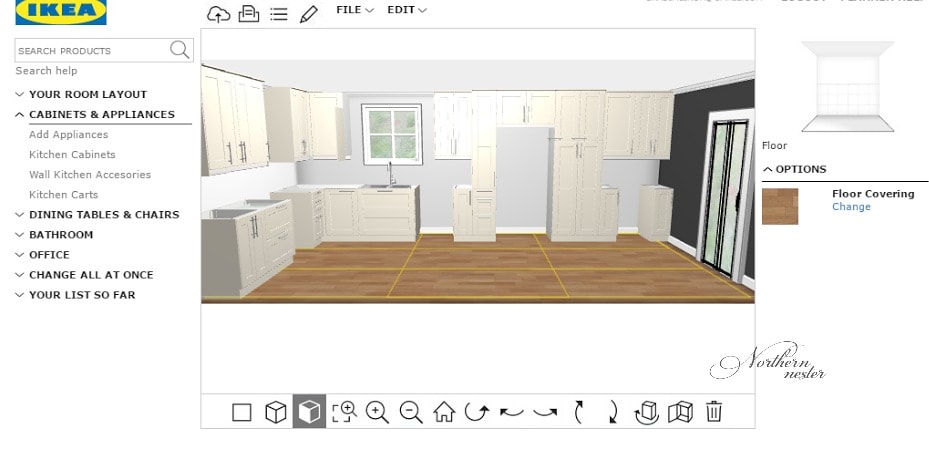This screenshot has height=452, width=929.
Task: Open Kitchen Cabinets category
Action: pos(72,155)
